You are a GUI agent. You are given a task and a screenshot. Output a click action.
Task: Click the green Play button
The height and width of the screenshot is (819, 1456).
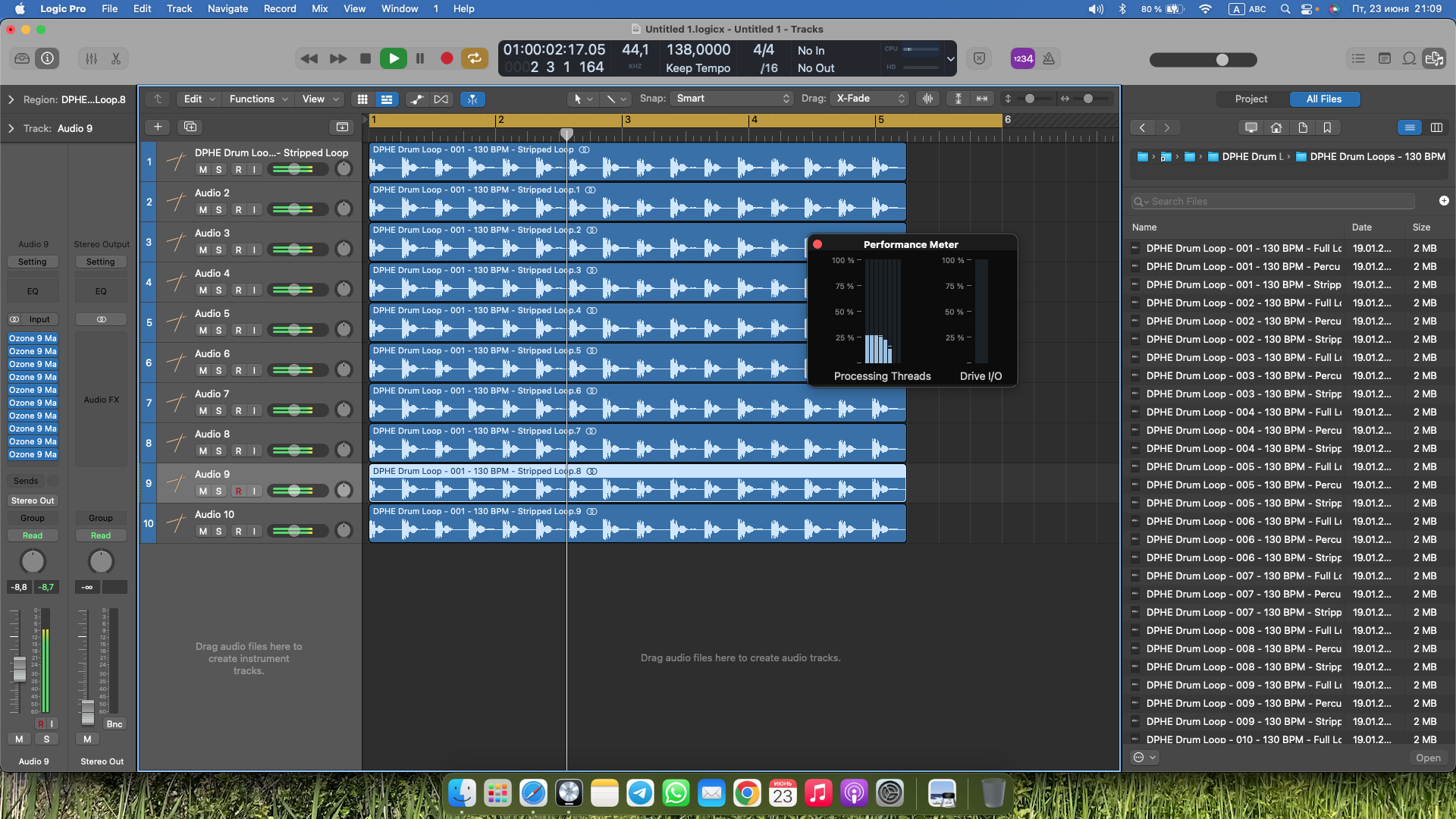click(393, 58)
